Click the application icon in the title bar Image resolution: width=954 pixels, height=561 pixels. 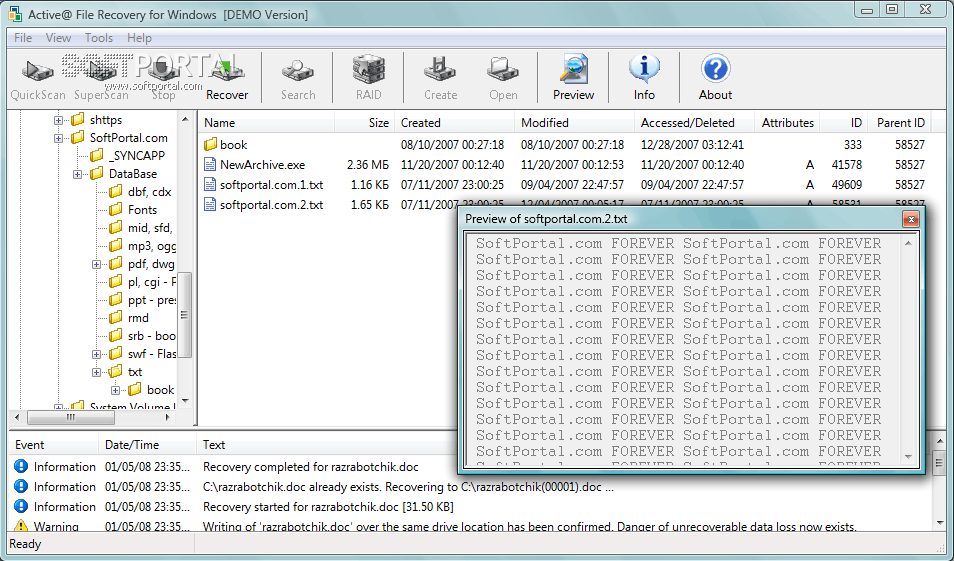point(15,13)
